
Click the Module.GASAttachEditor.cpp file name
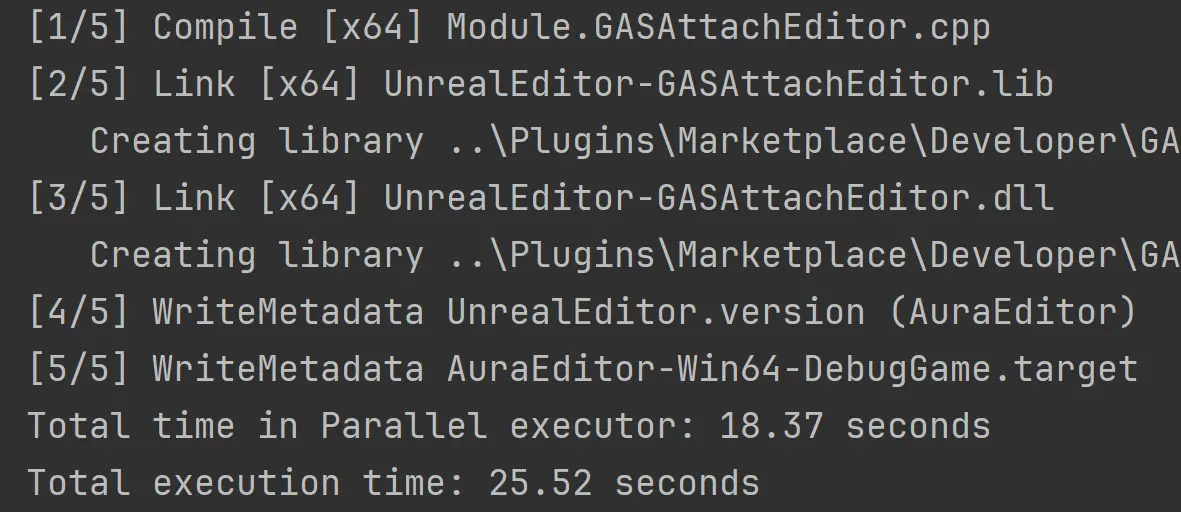pos(718,27)
